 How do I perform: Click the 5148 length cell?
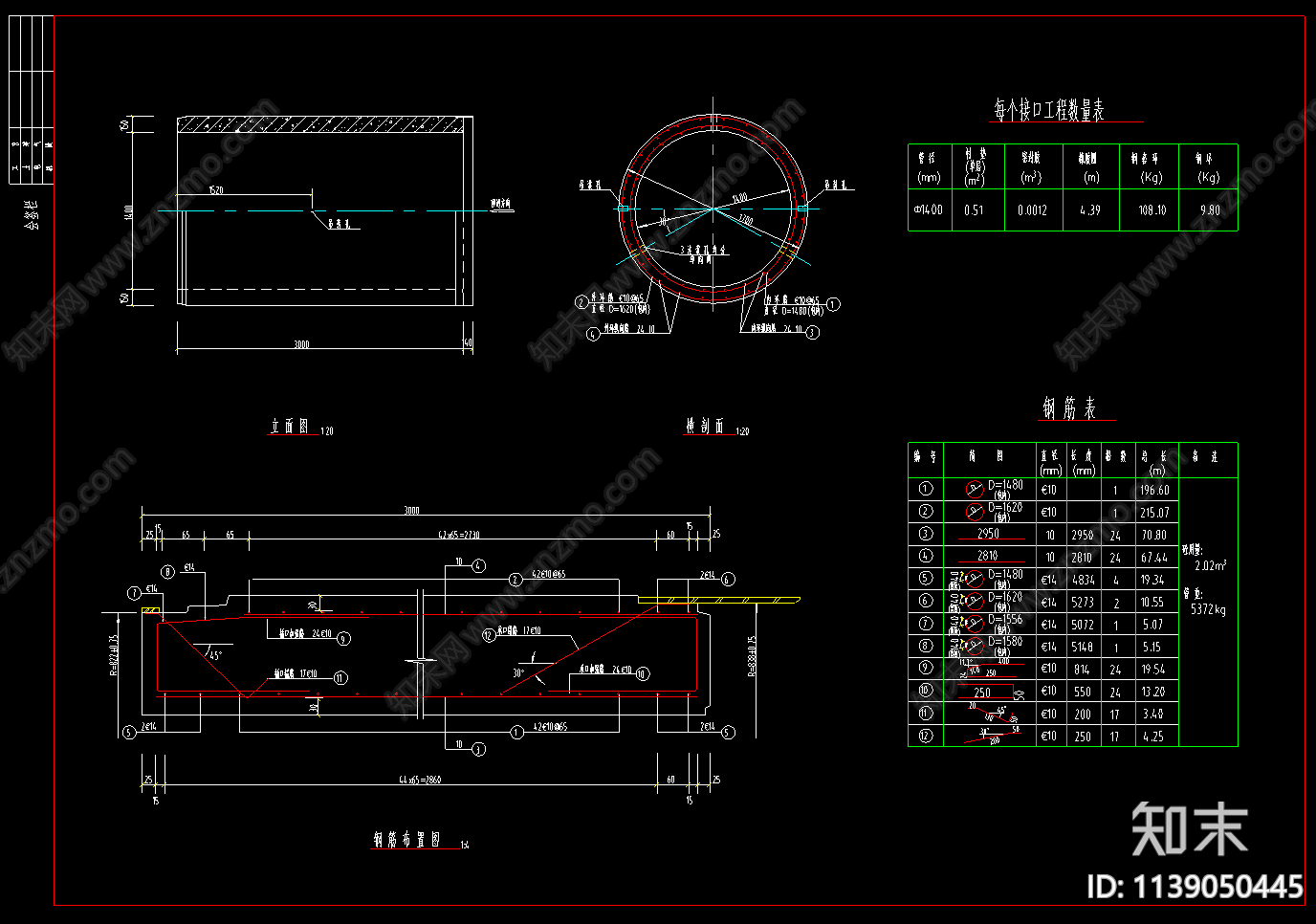click(x=1083, y=647)
